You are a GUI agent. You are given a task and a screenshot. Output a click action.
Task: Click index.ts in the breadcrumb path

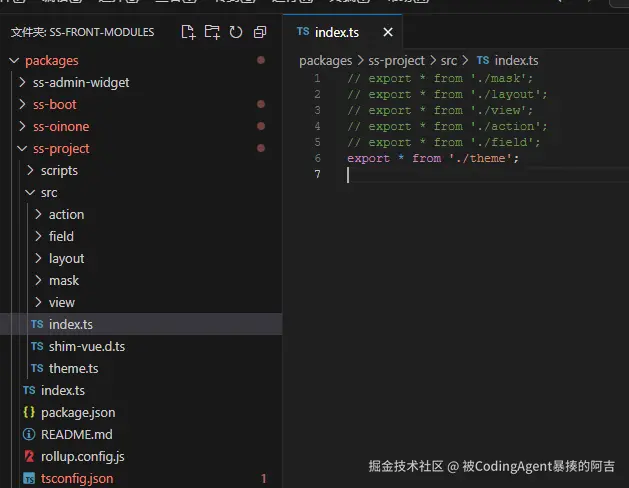(x=516, y=61)
